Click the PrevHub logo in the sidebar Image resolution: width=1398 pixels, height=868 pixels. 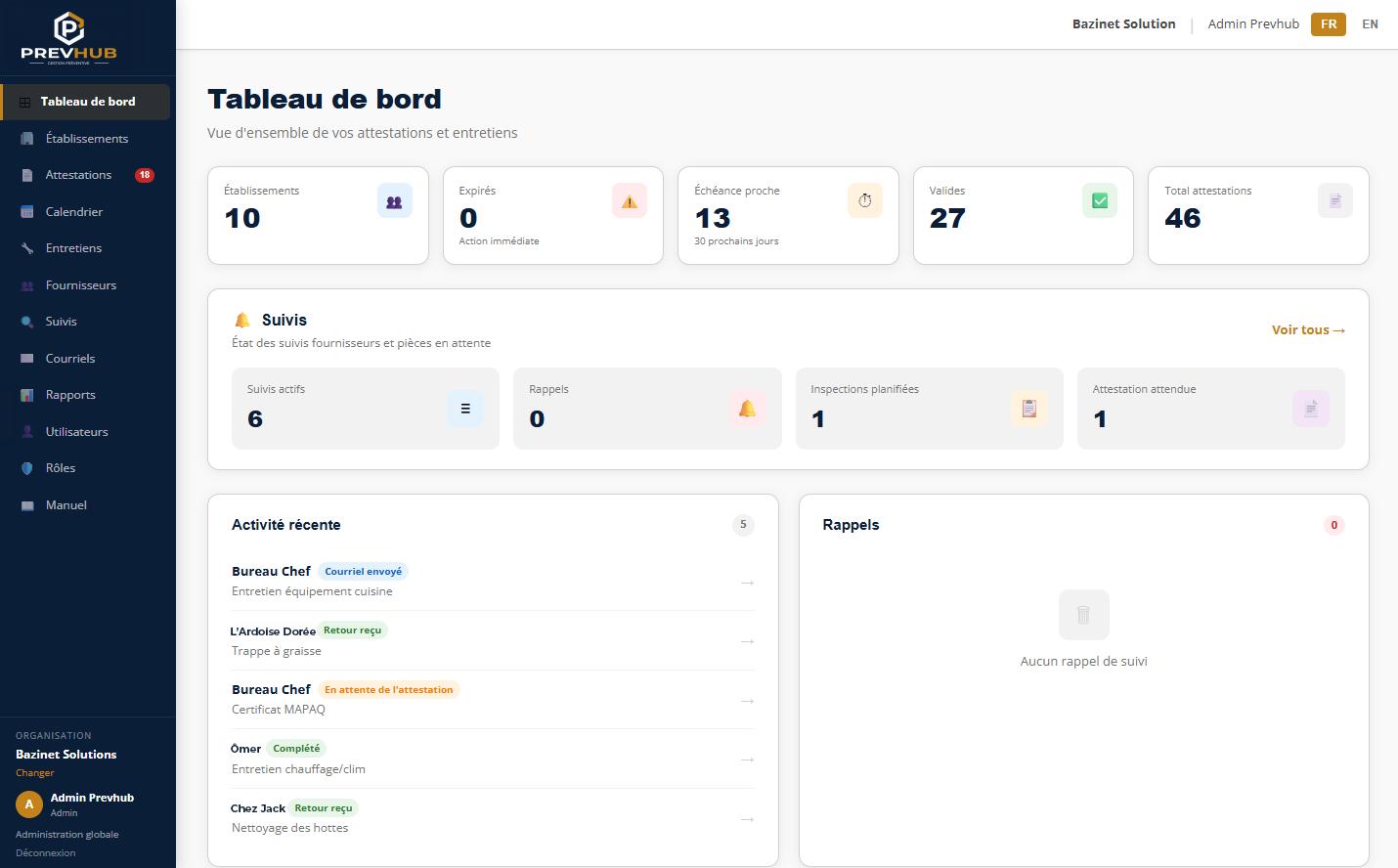[68, 38]
